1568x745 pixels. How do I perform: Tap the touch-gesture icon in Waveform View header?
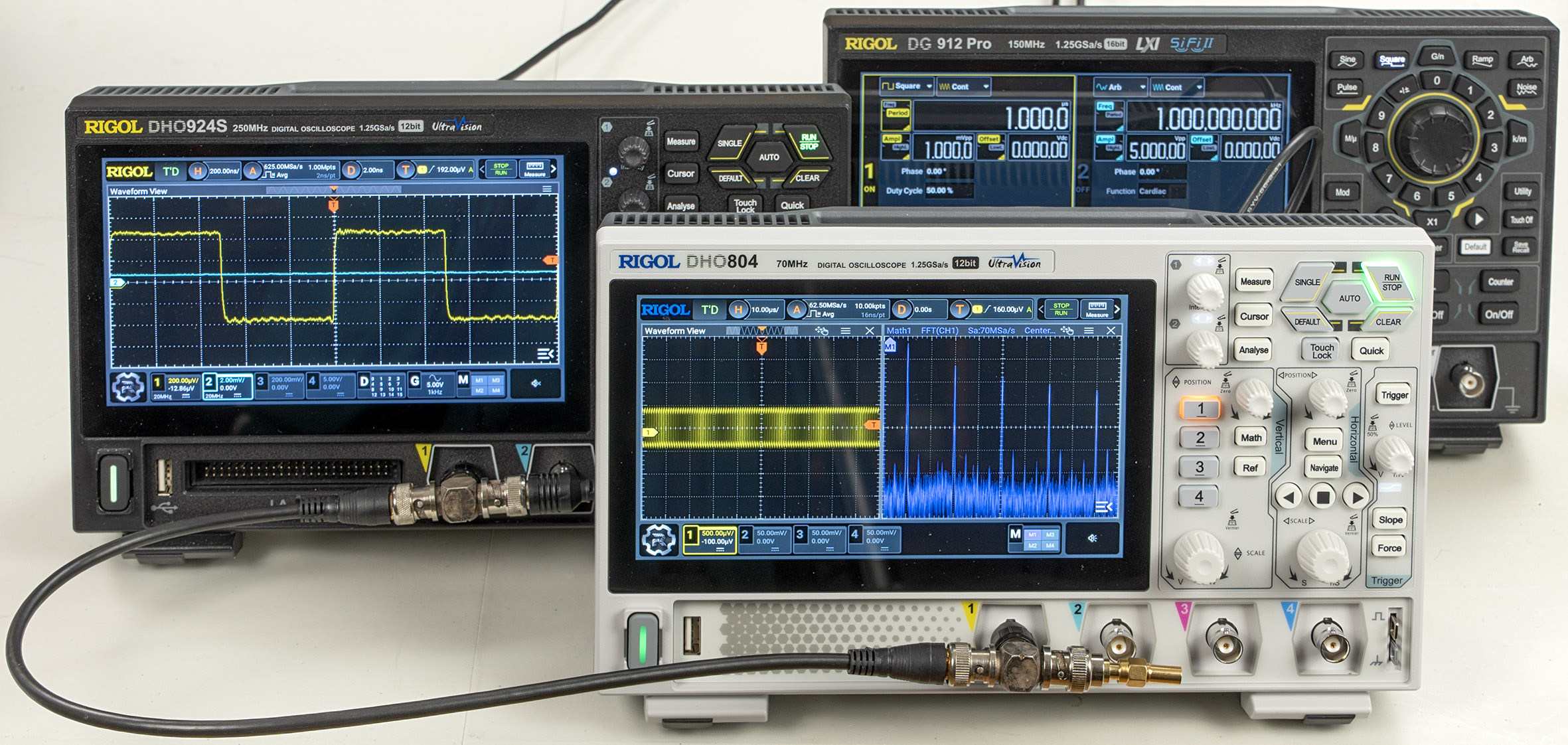822,331
